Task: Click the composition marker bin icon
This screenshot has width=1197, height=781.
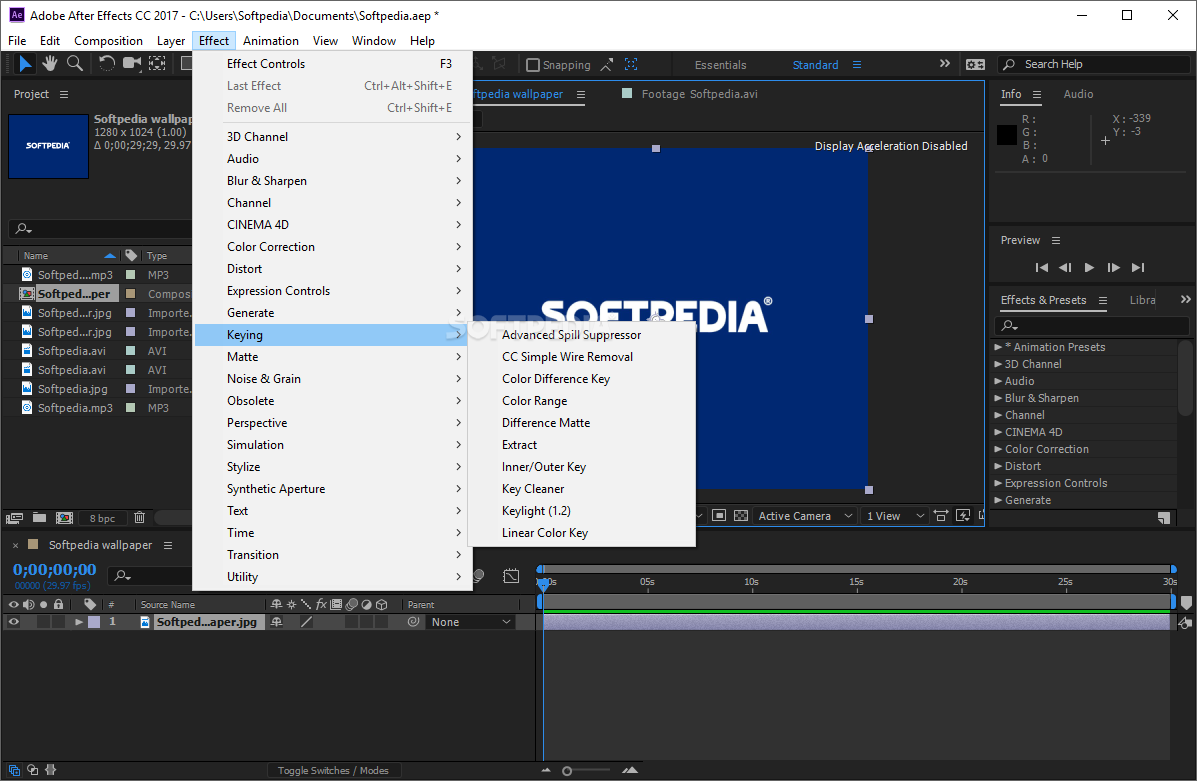Action: [x=1186, y=603]
